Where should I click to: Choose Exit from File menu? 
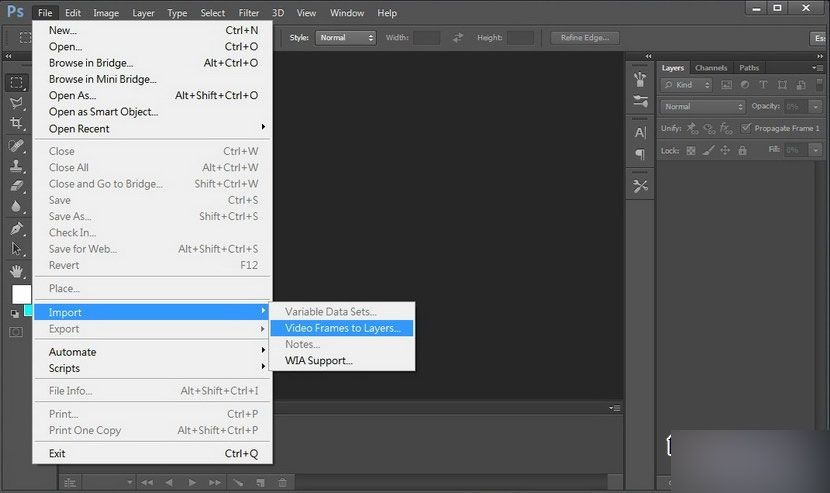click(x=152, y=453)
